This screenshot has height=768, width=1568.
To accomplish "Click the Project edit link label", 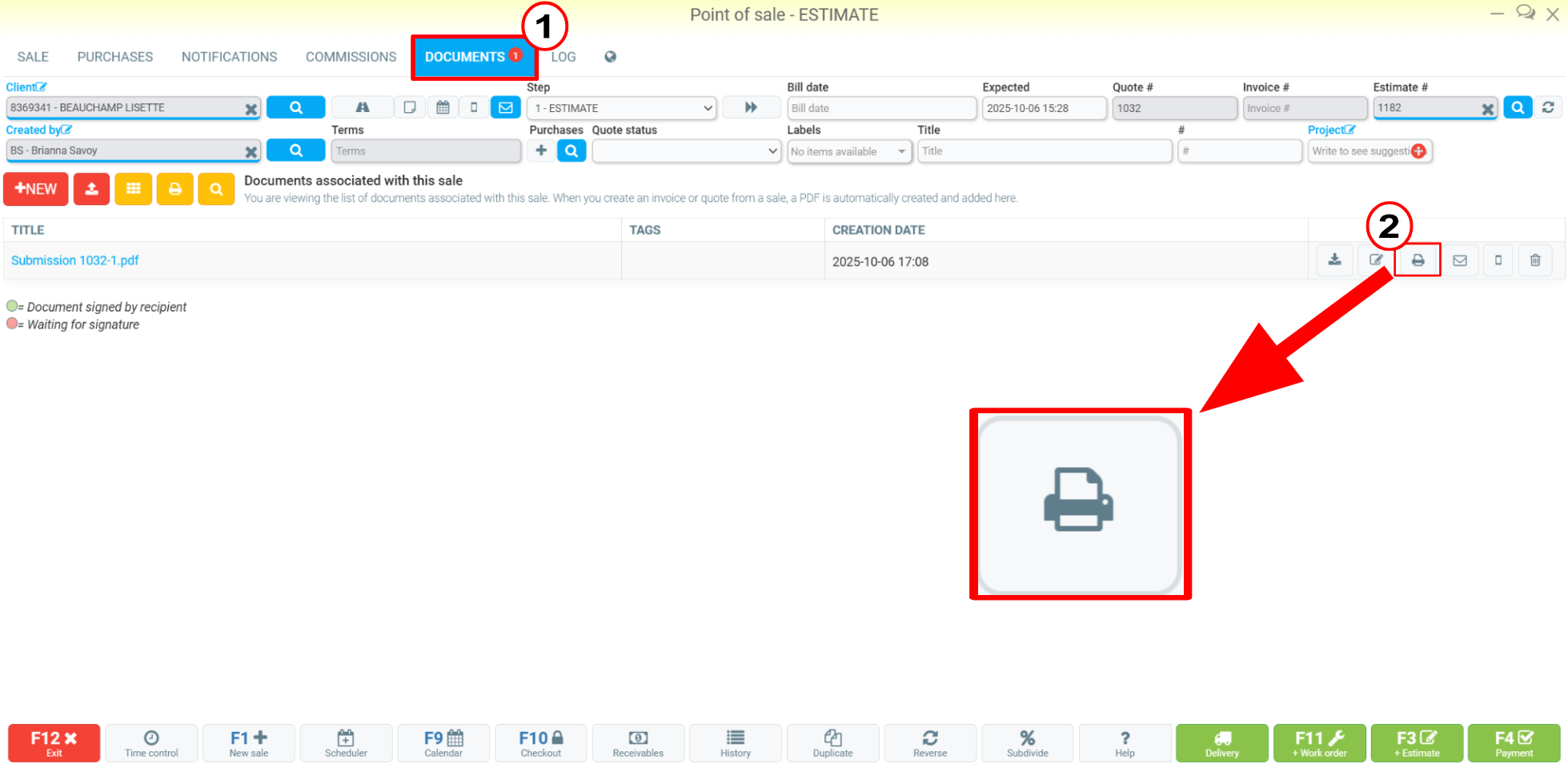I will (x=1332, y=130).
